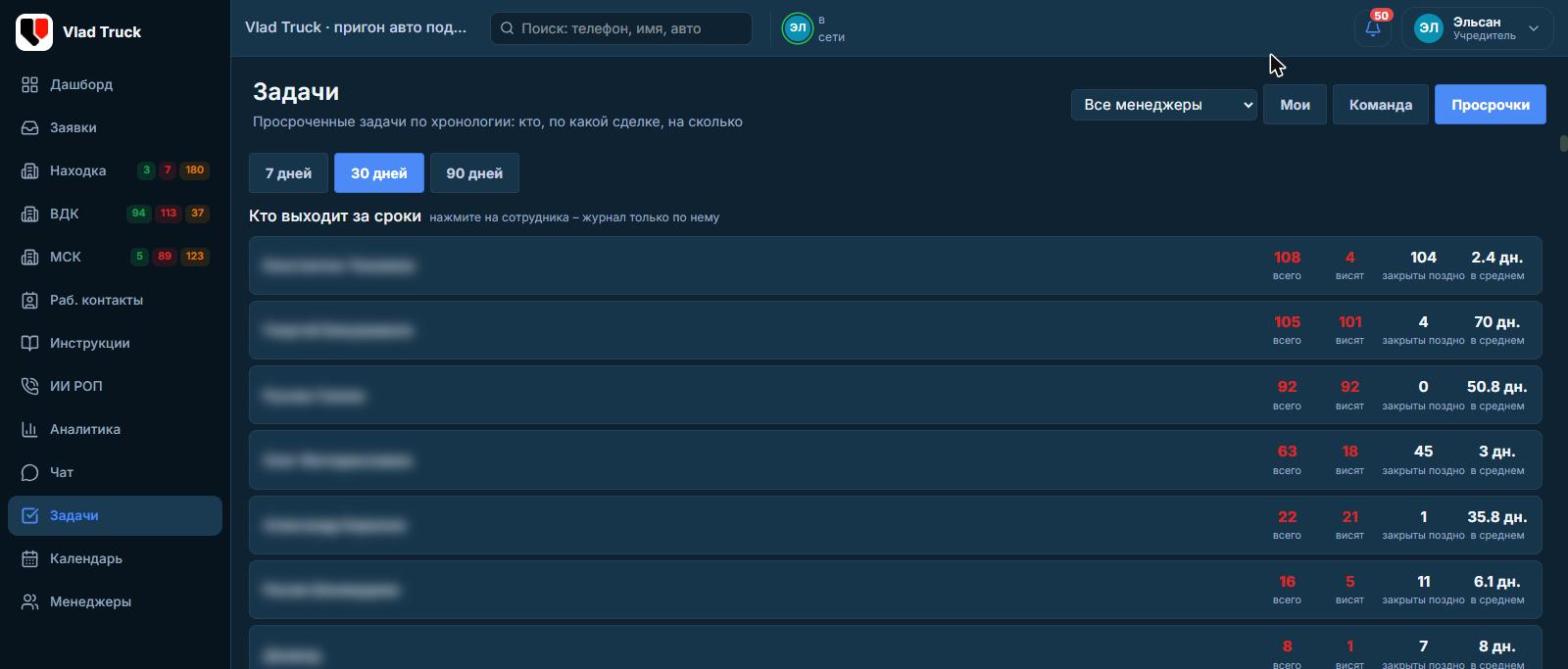Open the notifications bell icon
The height and width of the screenshot is (669, 1568).
tap(1372, 29)
